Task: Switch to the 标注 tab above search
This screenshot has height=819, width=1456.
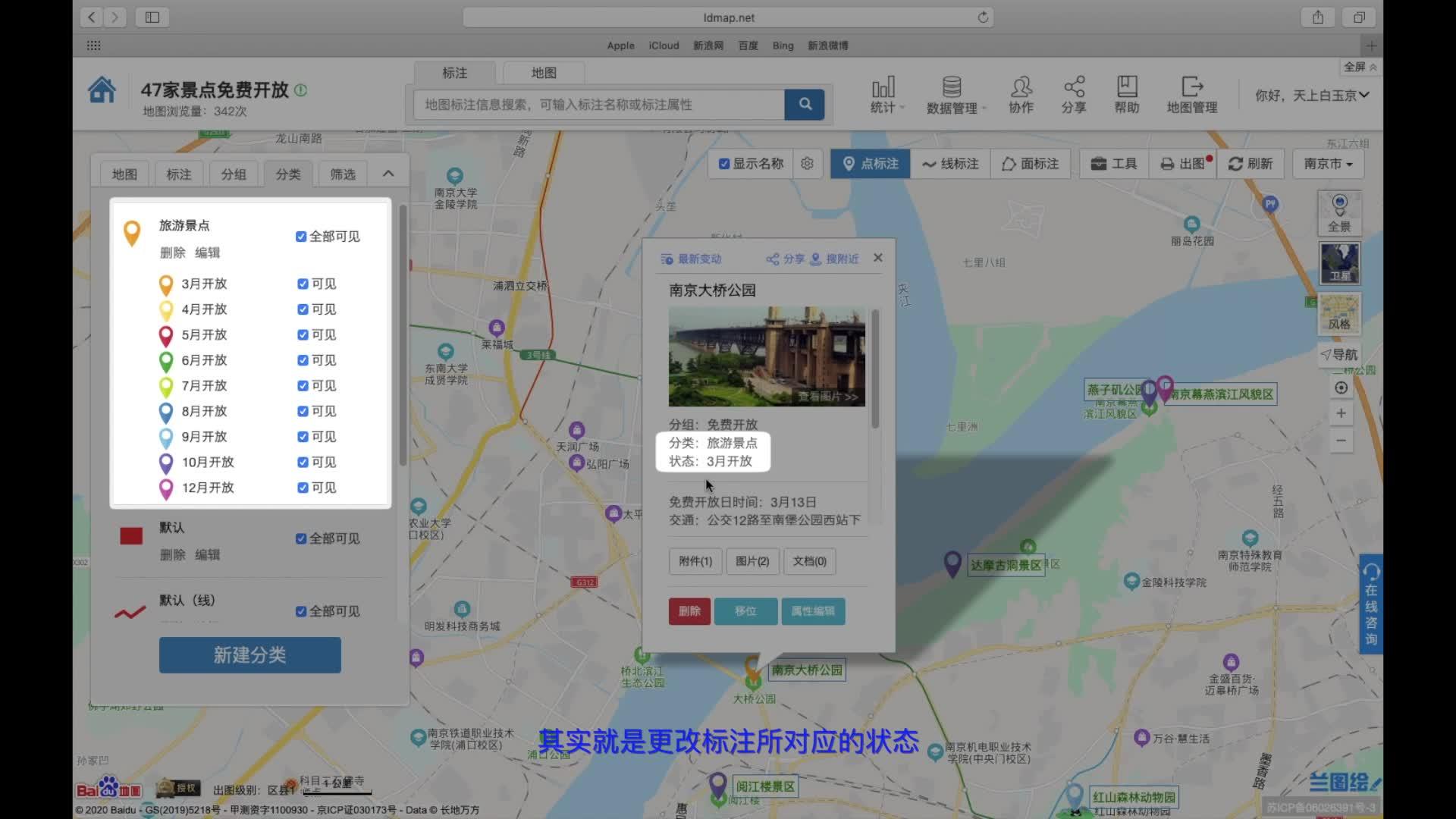Action: pyautogui.click(x=455, y=73)
